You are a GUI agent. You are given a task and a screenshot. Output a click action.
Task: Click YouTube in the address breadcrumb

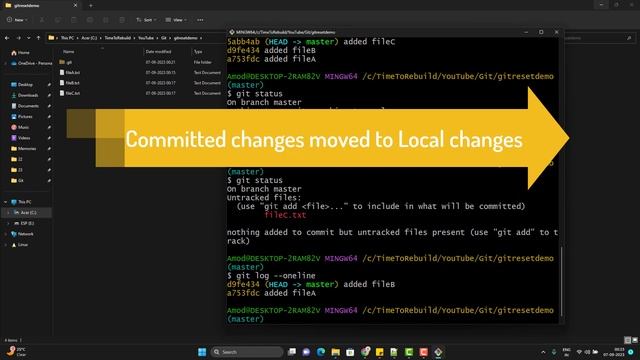pyautogui.click(x=146, y=38)
